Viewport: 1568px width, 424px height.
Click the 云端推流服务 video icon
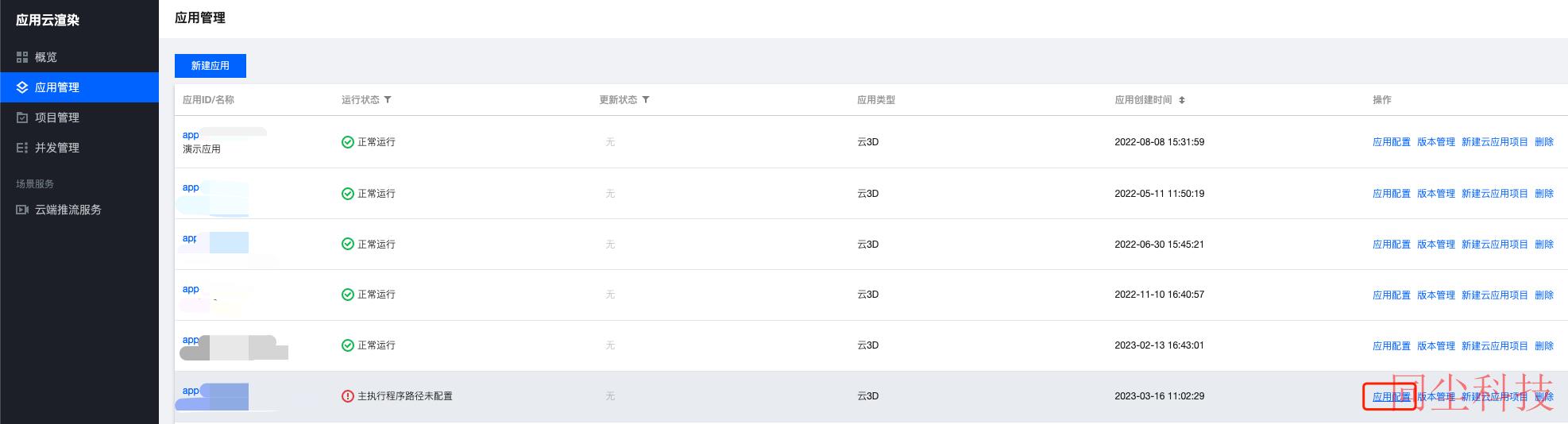coord(22,210)
